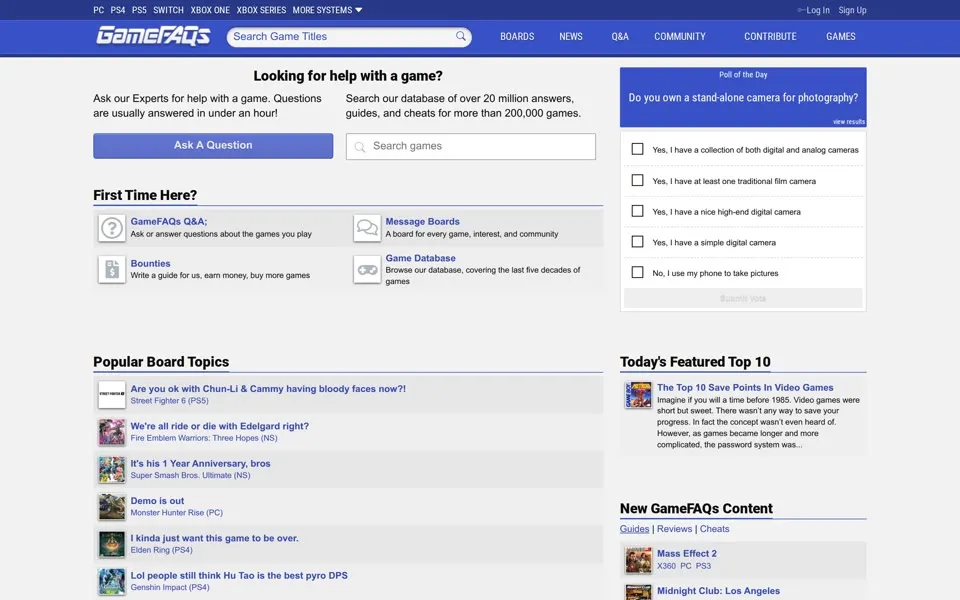This screenshot has height=600, width=960.
Task: Click the GameFAQs logo
Action: (153, 36)
